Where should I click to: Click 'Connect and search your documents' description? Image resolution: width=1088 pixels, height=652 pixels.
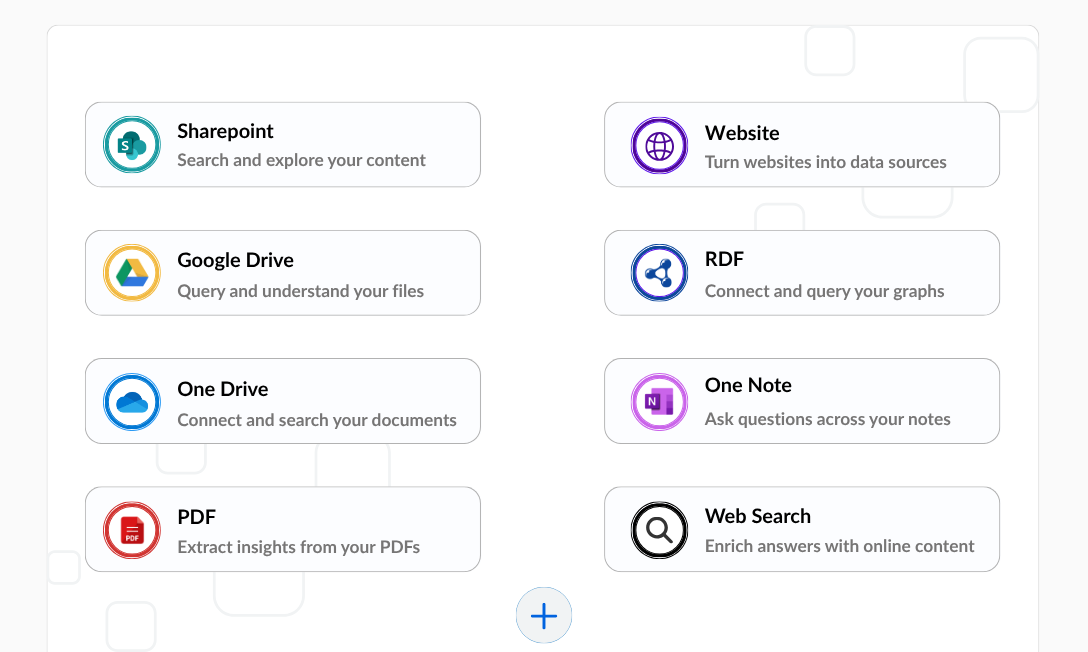pyautogui.click(x=317, y=420)
